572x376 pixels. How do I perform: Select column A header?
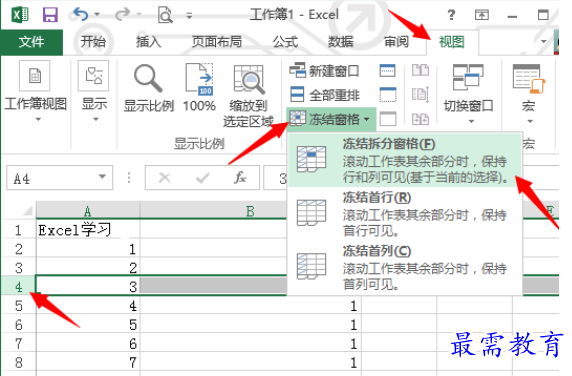[88, 211]
